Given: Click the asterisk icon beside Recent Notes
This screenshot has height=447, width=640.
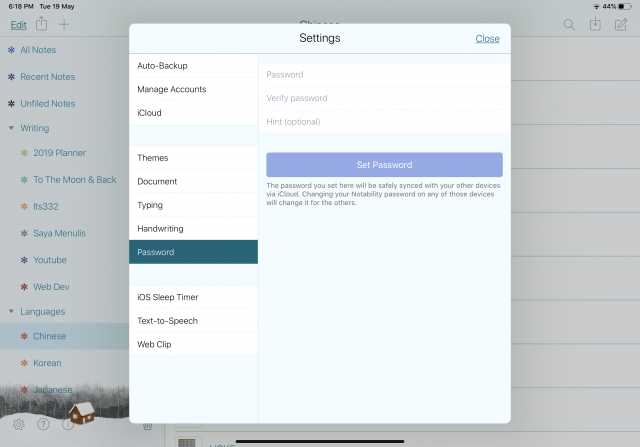Looking at the screenshot, I should tap(11, 77).
